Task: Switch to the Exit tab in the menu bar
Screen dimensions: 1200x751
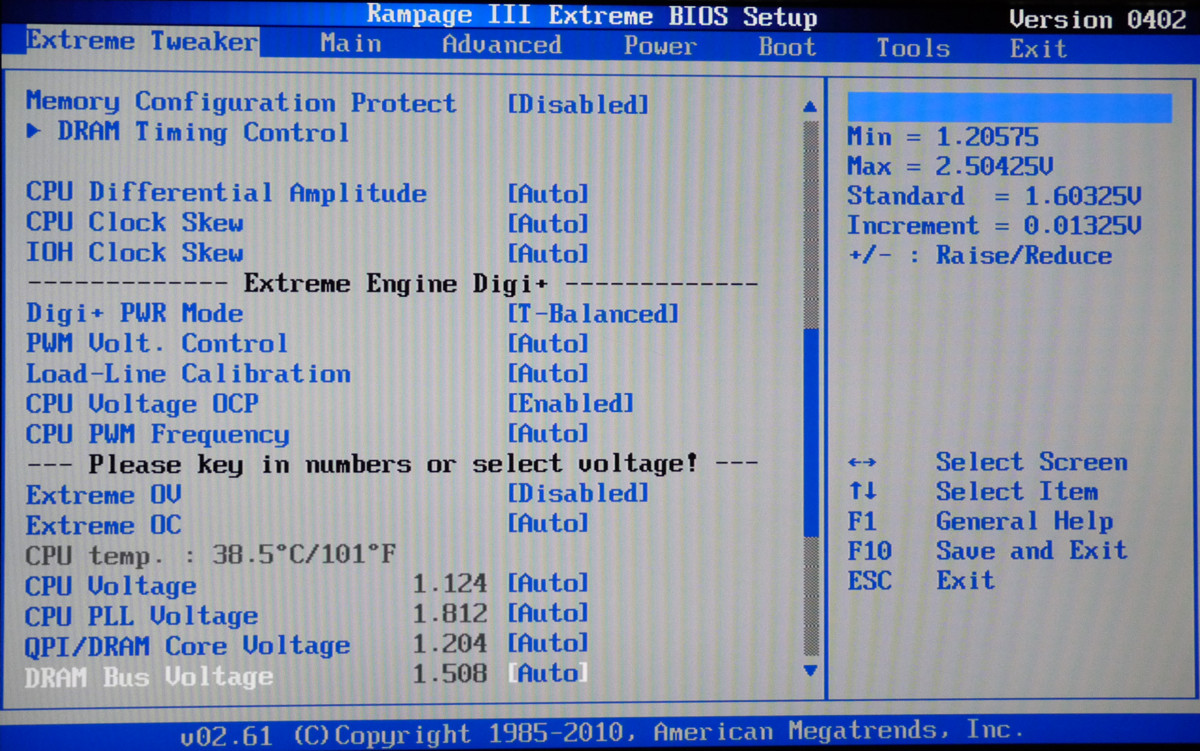Action: pos(1038,49)
